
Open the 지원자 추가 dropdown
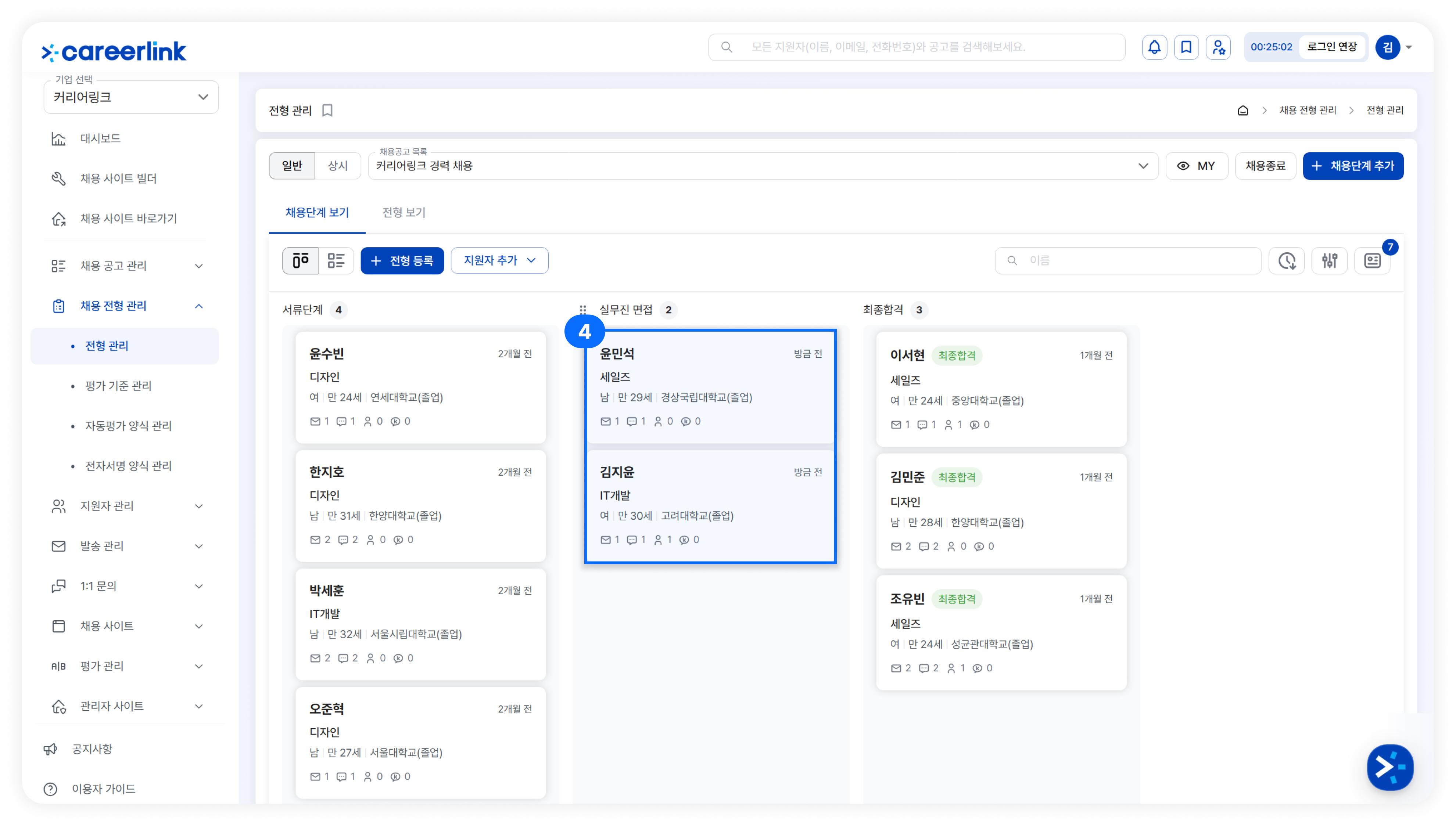(x=499, y=260)
